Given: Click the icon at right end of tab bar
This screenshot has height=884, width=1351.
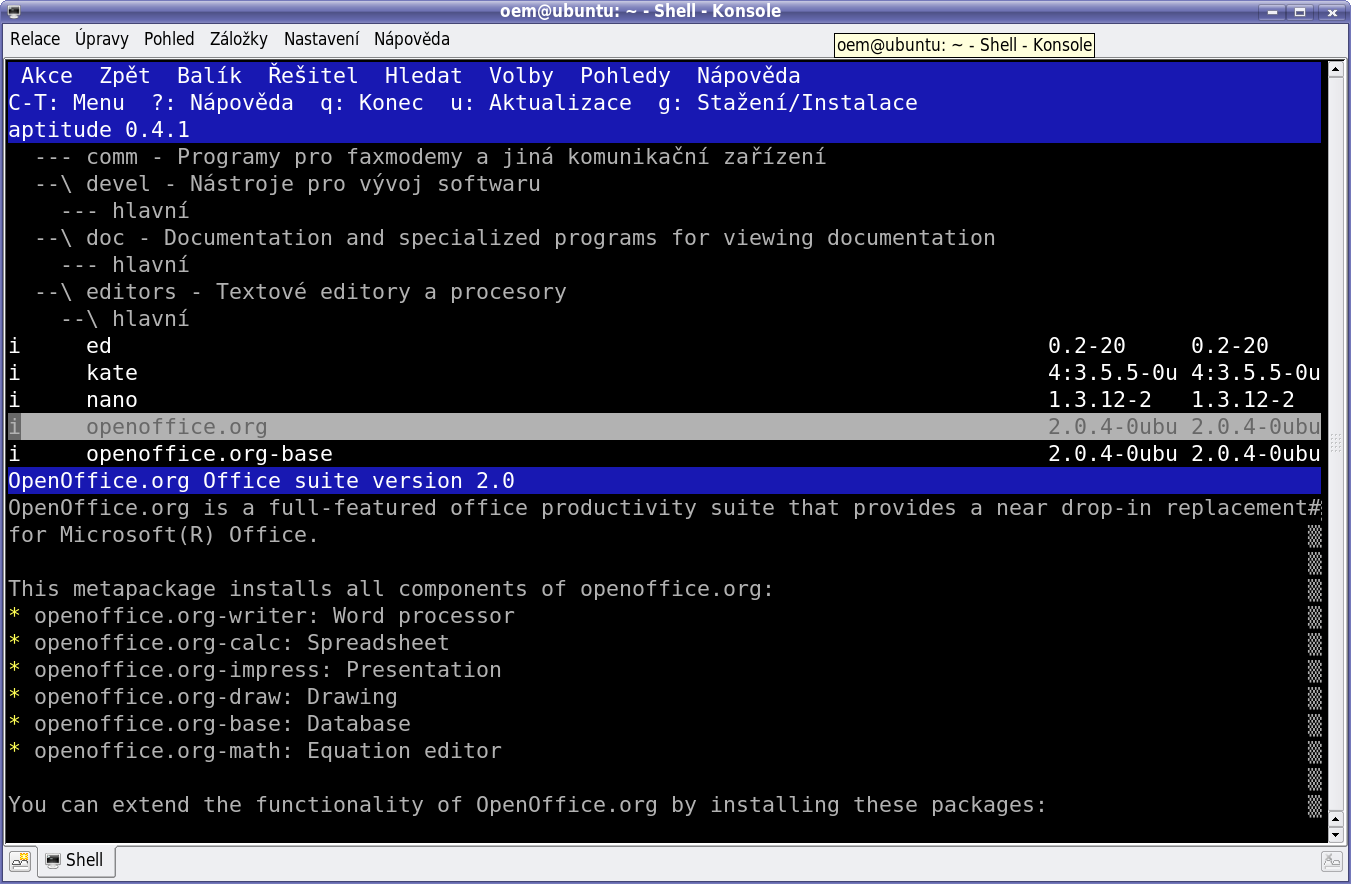Looking at the screenshot, I should pos(1332,860).
